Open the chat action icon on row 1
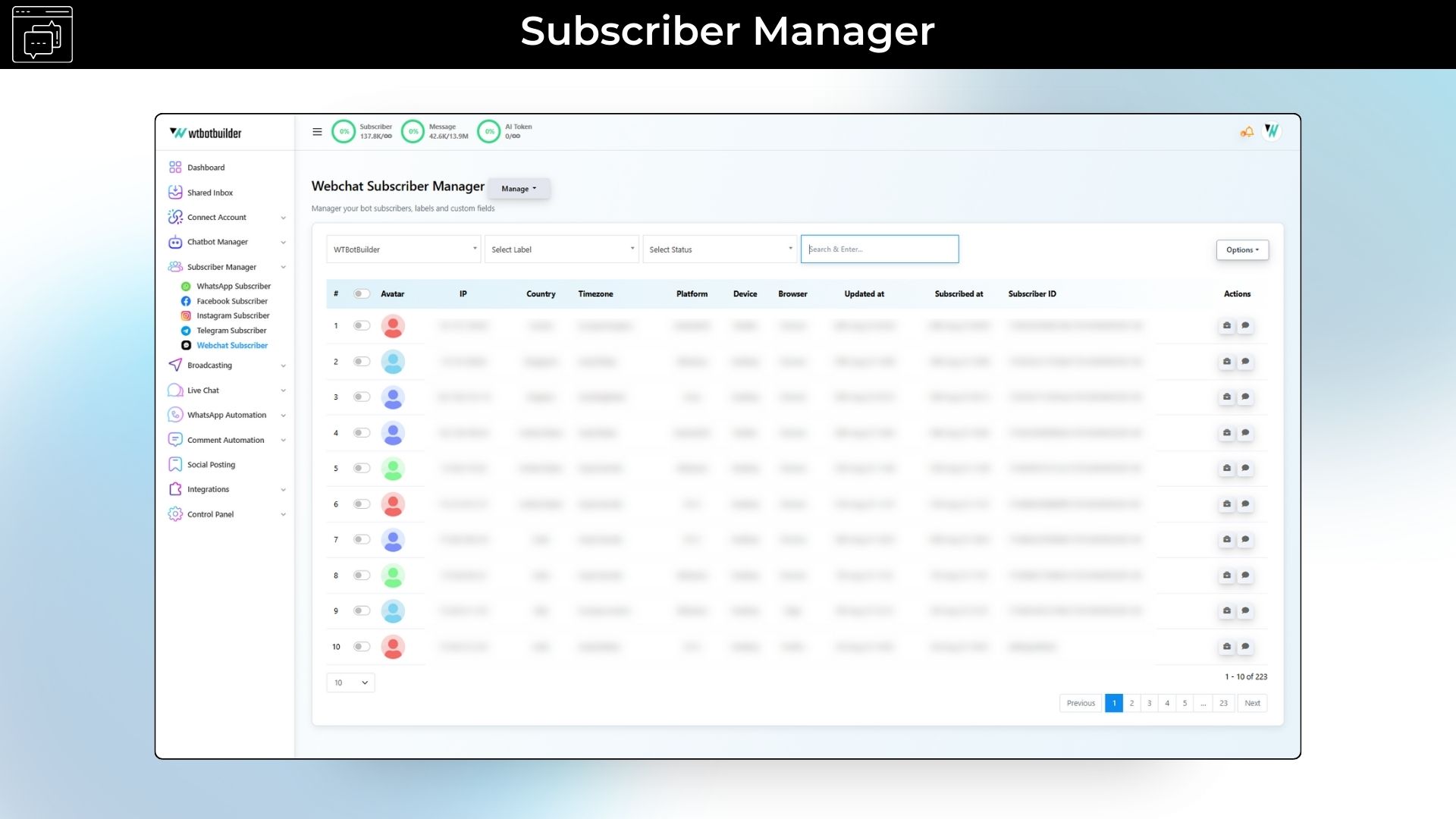This screenshot has width=1456, height=819. 1245,326
